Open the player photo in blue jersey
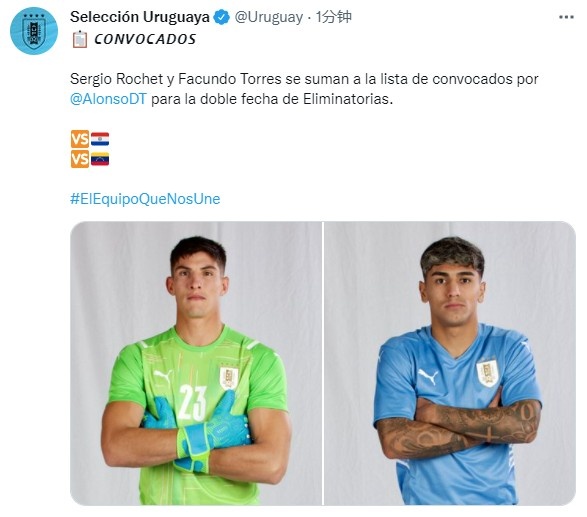This screenshot has width=587, height=517. (450, 363)
